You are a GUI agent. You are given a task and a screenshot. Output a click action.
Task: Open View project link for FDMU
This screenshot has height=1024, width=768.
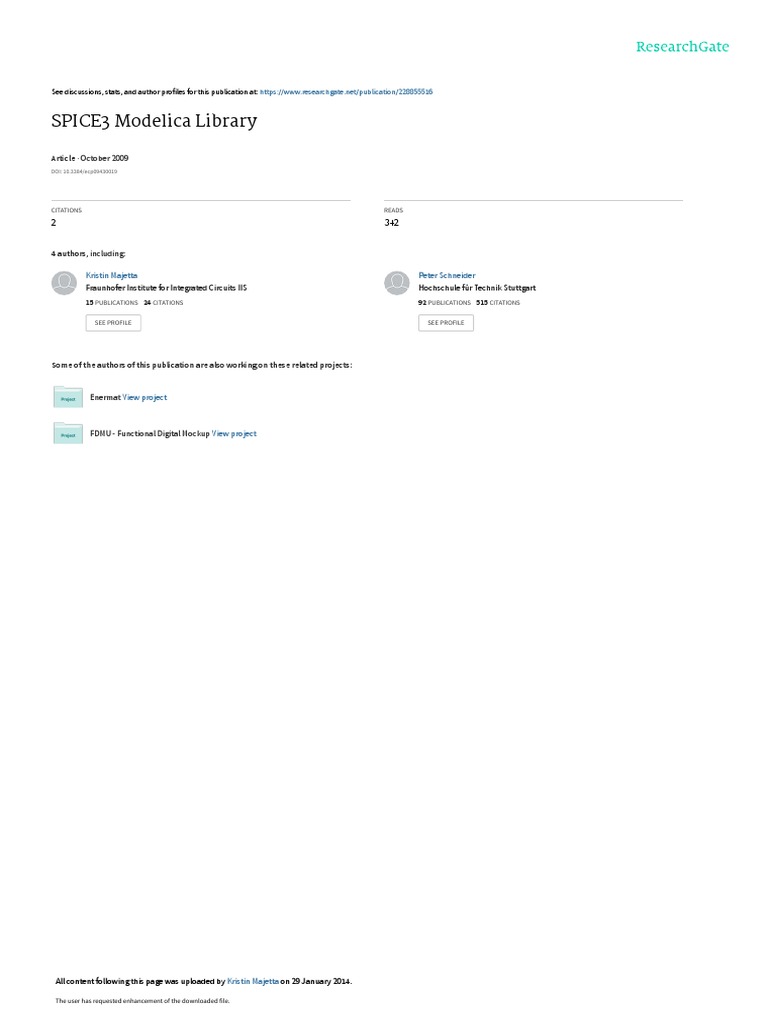pos(234,434)
